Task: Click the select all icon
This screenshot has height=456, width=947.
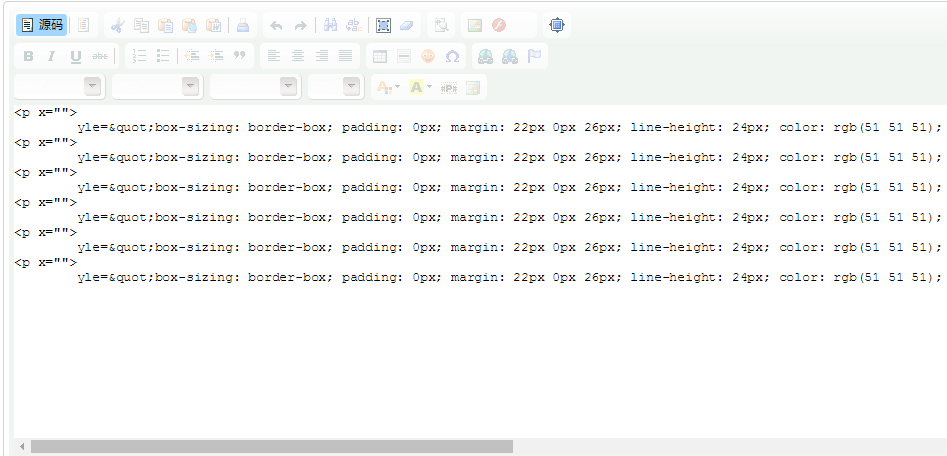Action: point(383,25)
